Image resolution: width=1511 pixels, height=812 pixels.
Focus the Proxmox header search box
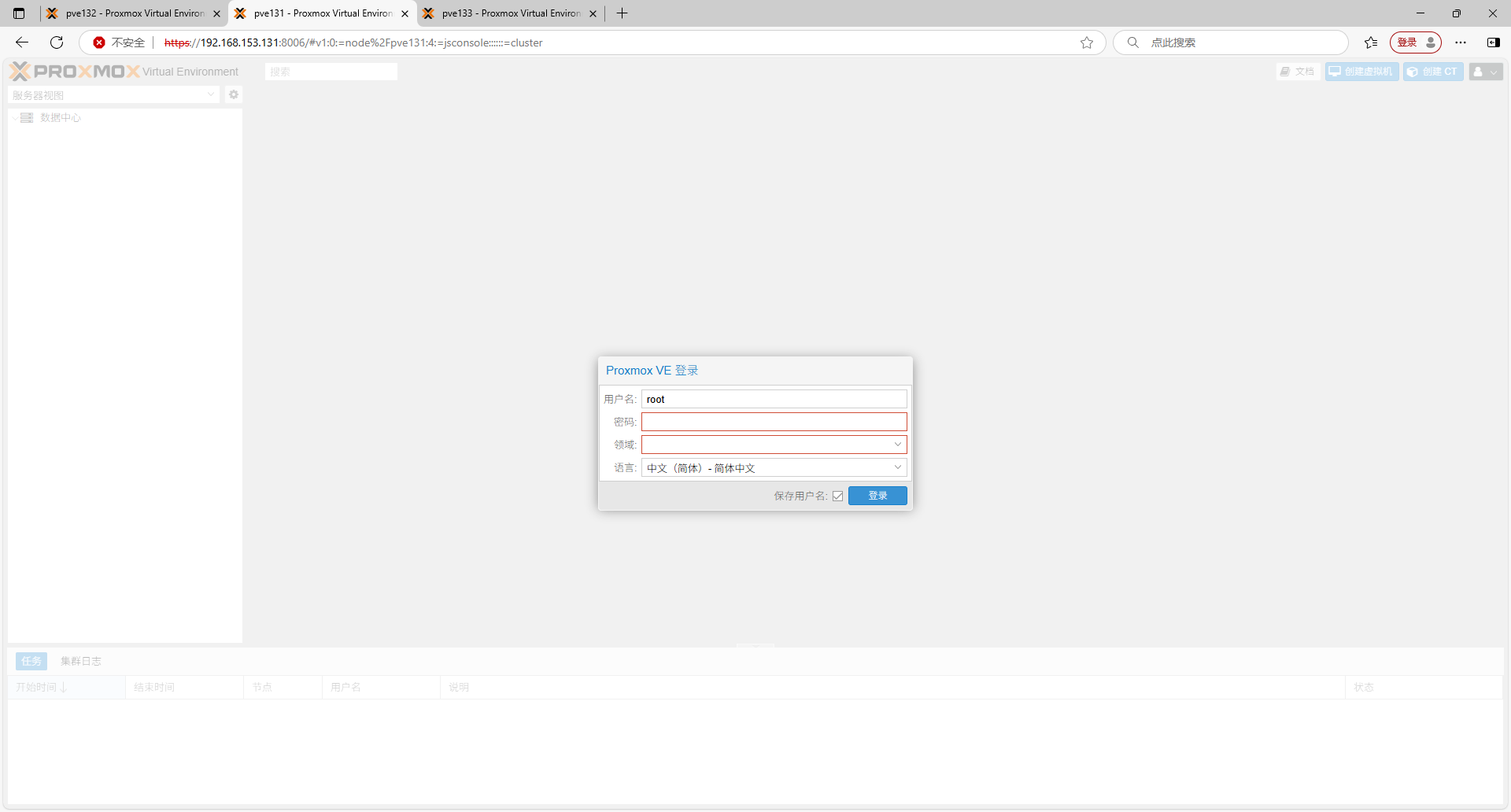point(331,72)
